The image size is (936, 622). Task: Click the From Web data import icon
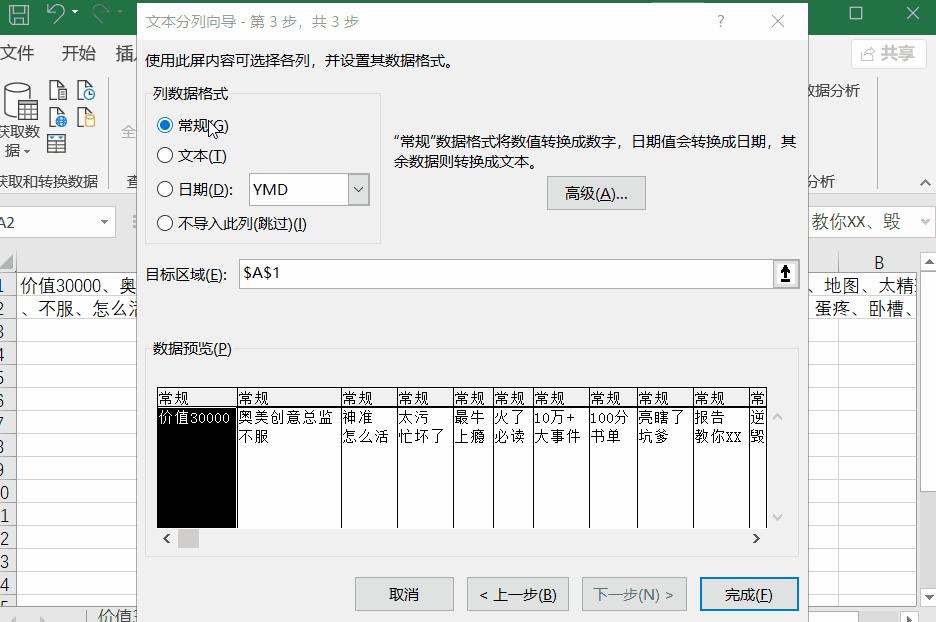click(60, 118)
